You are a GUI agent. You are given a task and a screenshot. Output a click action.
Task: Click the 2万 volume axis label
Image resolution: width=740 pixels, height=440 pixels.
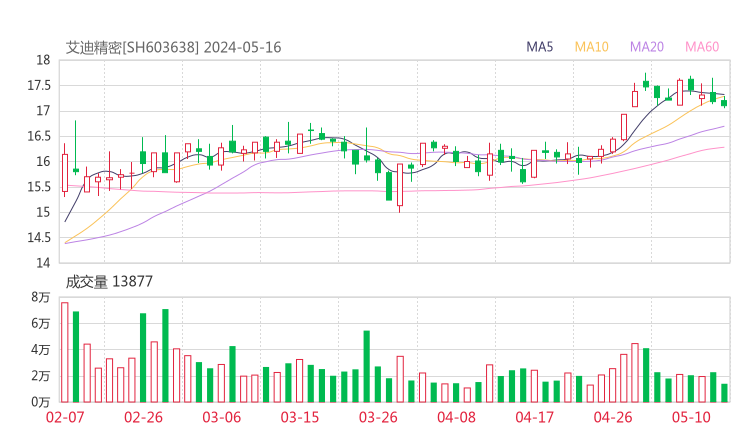click(x=41, y=376)
